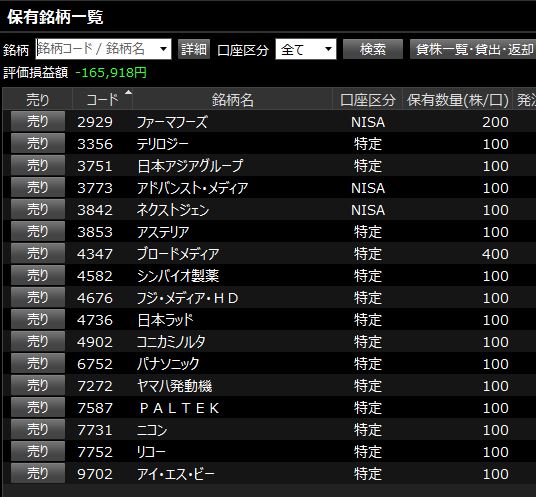Click 売り button for リコー row
The image size is (536, 497).
click(38, 451)
